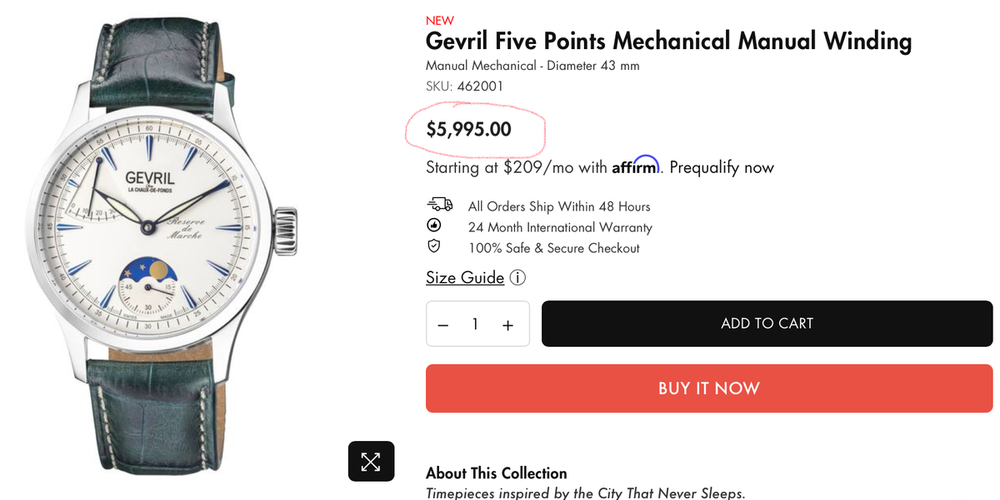Open the Size Guide link
Viewport: 1000px width, 500px height.
point(465,278)
